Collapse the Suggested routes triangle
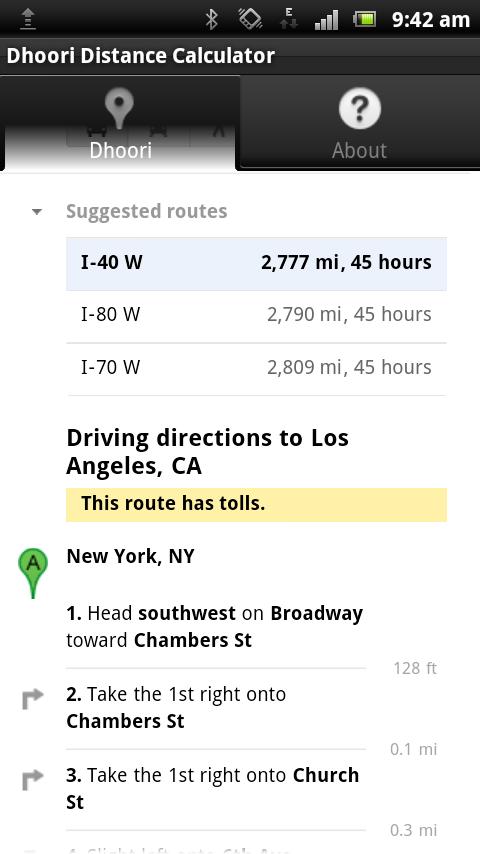The image size is (480, 854). pyautogui.click(x=37, y=212)
